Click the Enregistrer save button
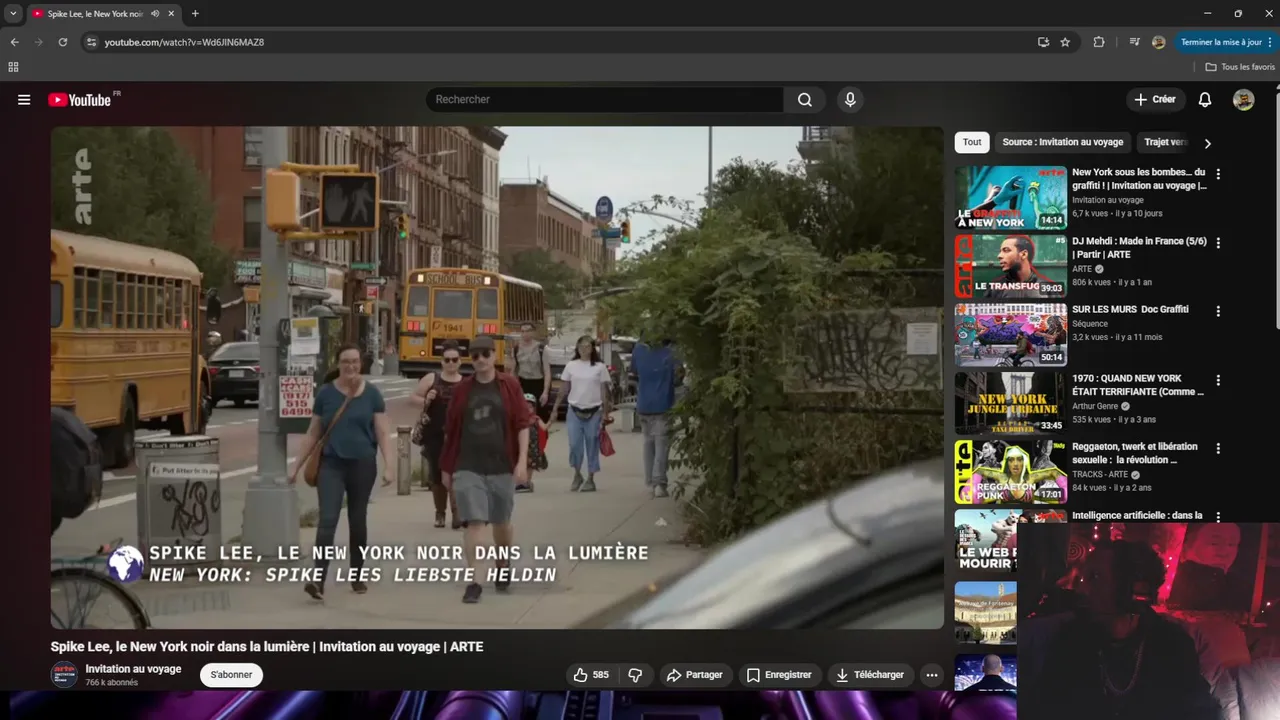Screen dimensions: 1280x720 [x=779, y=675]
